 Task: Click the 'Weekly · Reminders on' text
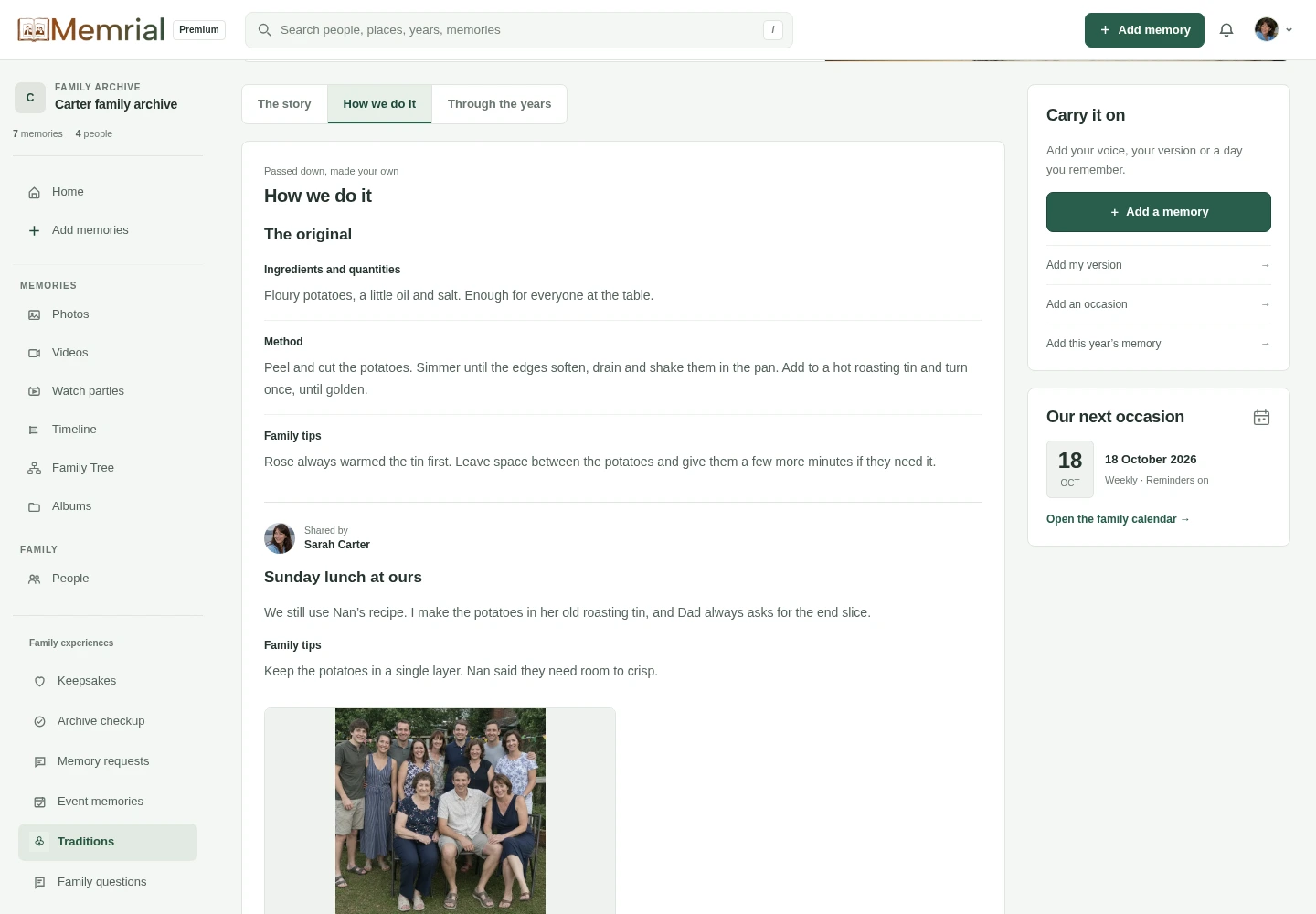[x=1156, y=481]
